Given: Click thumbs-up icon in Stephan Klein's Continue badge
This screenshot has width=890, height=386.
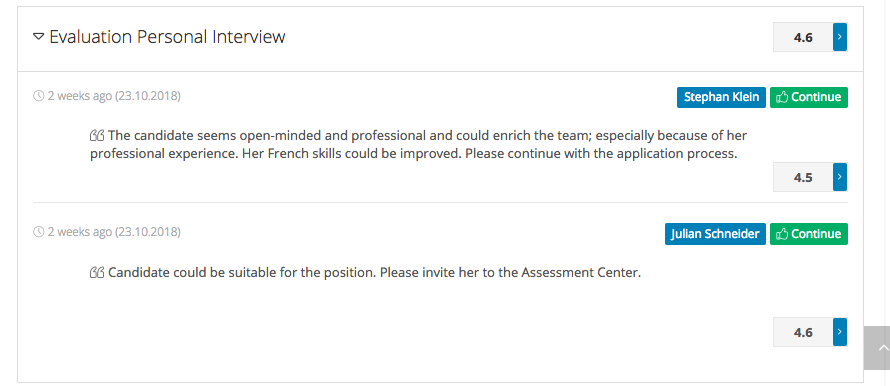Looking at the screenshot, I should tap(782, 97).
